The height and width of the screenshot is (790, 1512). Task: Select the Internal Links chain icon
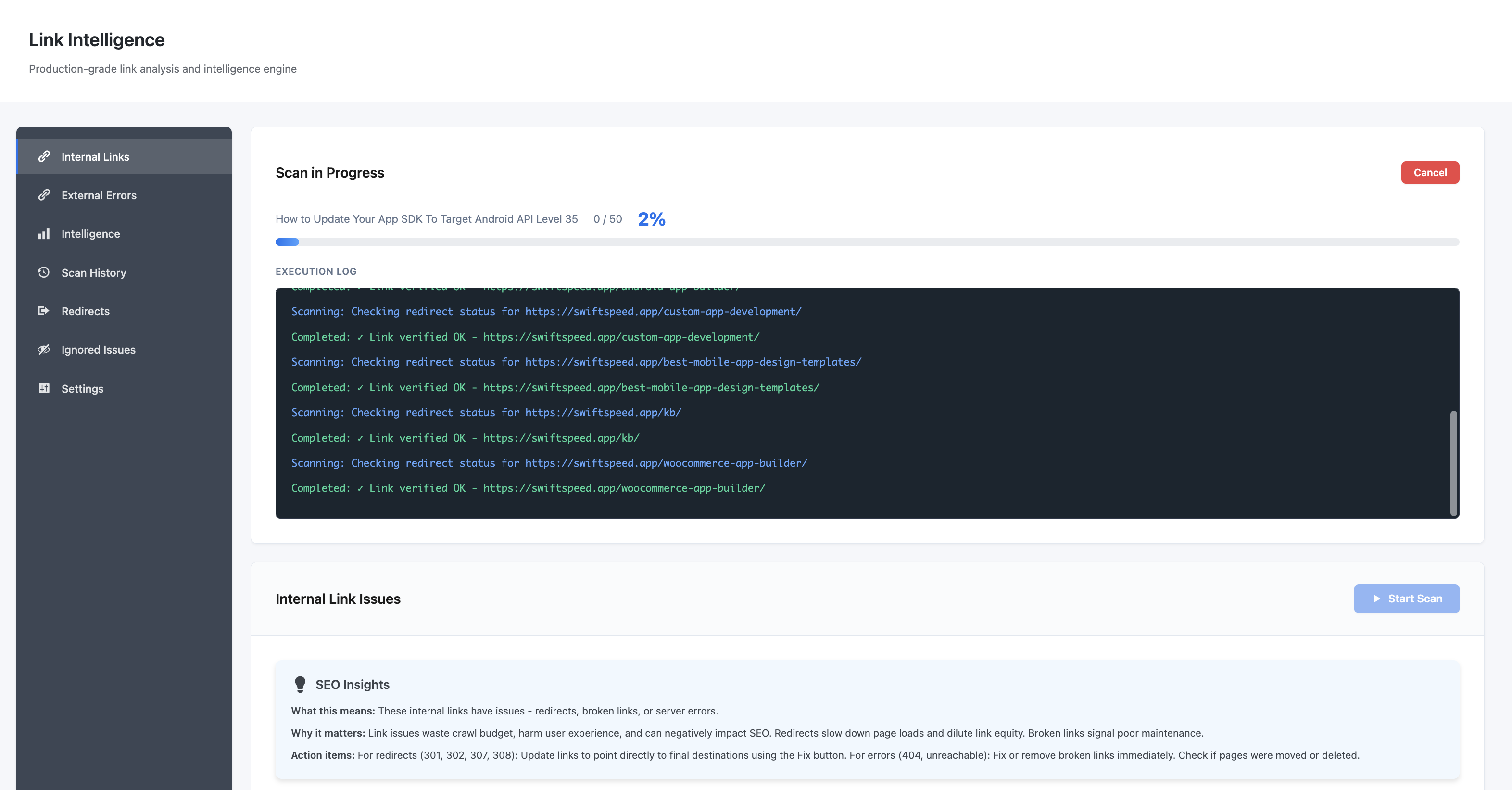coord(44,156)
